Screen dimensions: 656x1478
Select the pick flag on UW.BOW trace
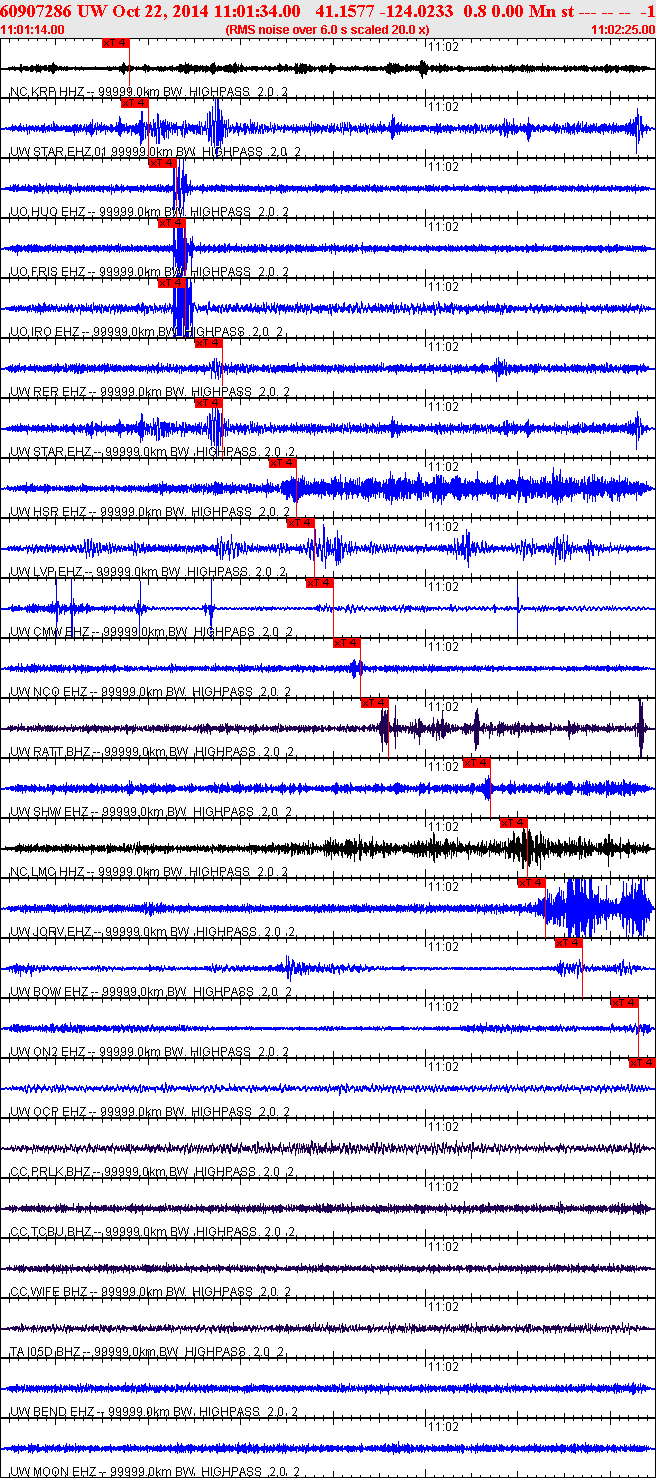pyautogui.click(x=569, y=943)
